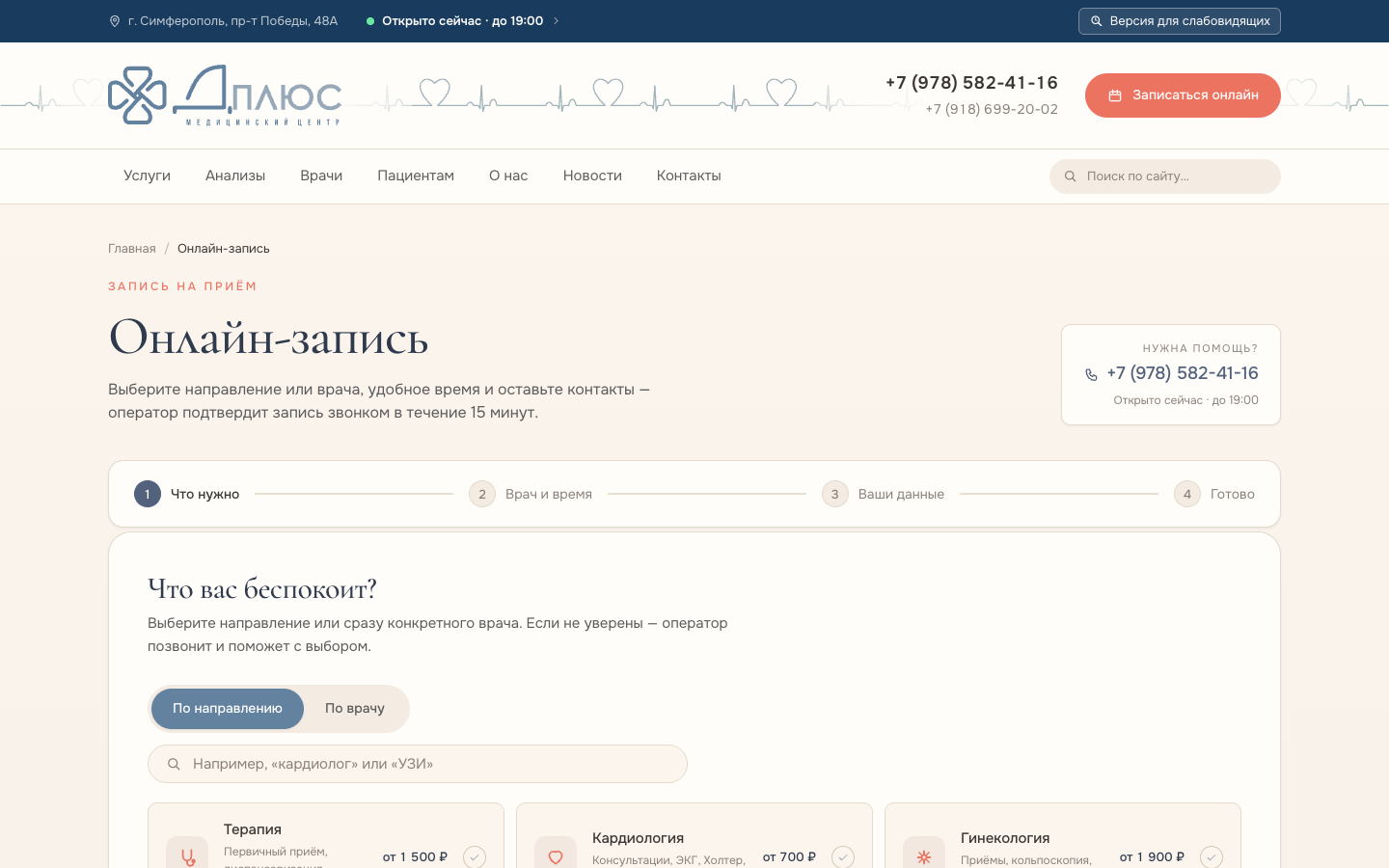Click the magnifier icon in the direction search
The height and width of the screenshot is (868, 1389).
point(174,764)
